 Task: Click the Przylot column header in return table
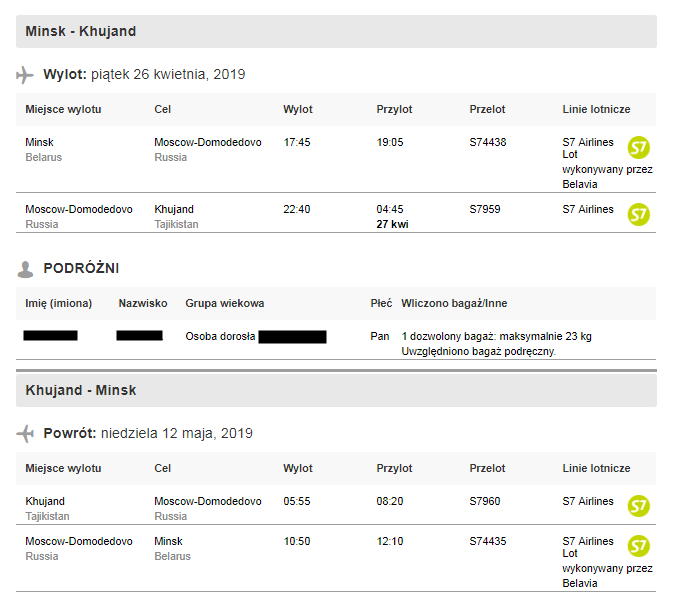click(x=394, y=468)
